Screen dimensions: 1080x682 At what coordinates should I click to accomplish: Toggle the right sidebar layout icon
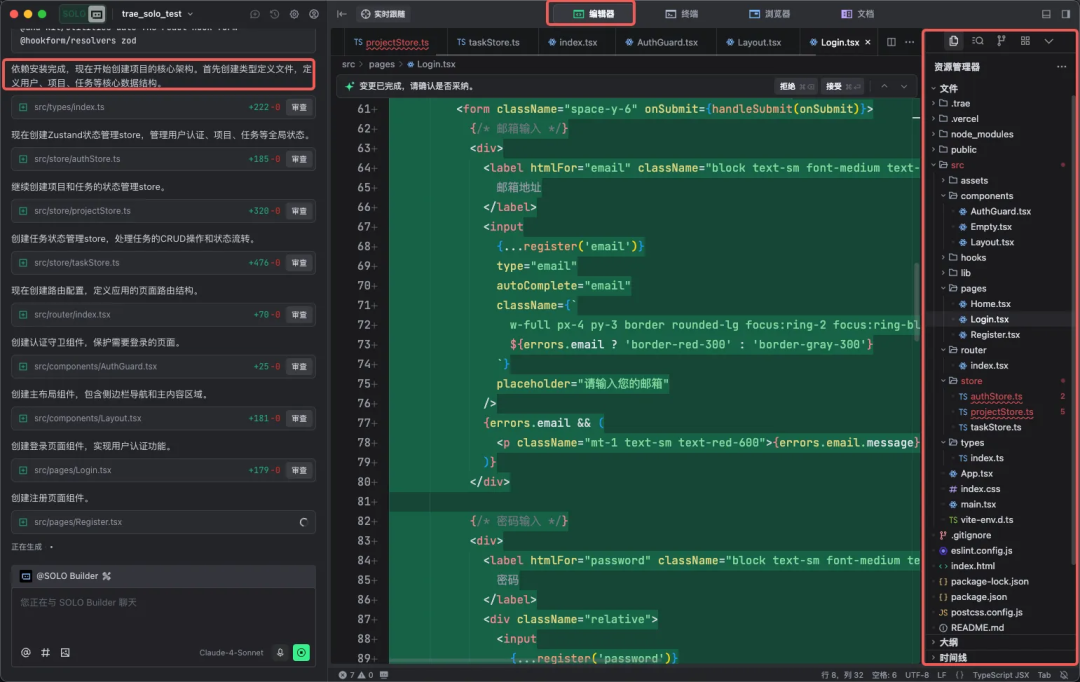[x=1066, y=14]
